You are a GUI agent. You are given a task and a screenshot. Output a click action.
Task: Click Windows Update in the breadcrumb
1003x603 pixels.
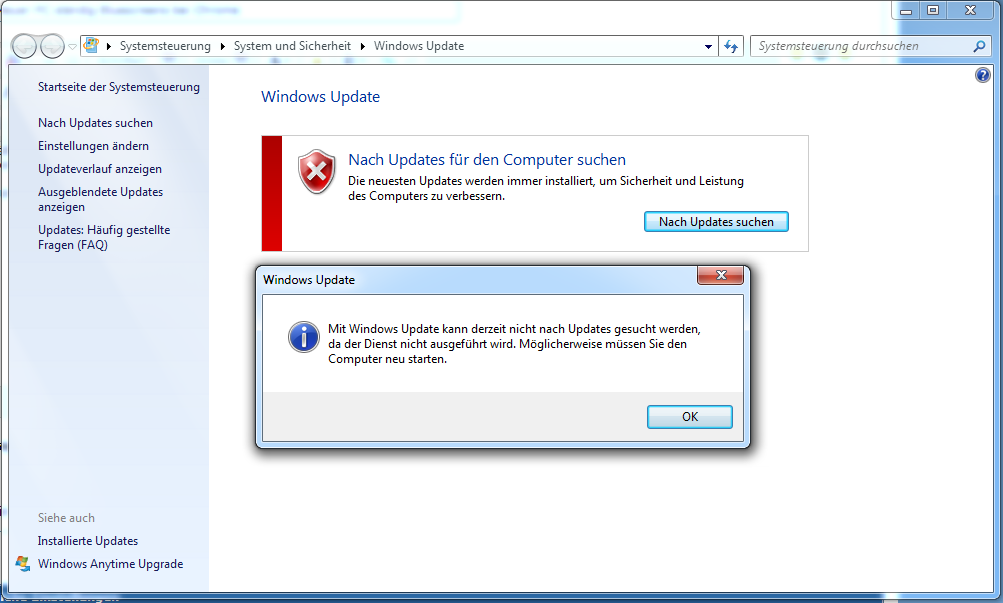tap(419, 46)
